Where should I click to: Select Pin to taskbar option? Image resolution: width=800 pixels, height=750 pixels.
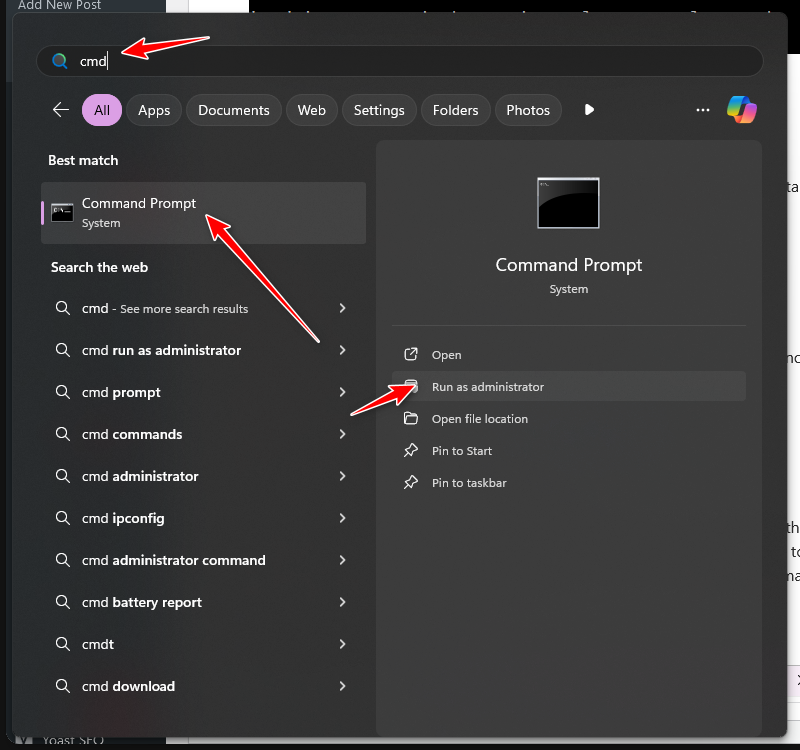tap(469, 483)
